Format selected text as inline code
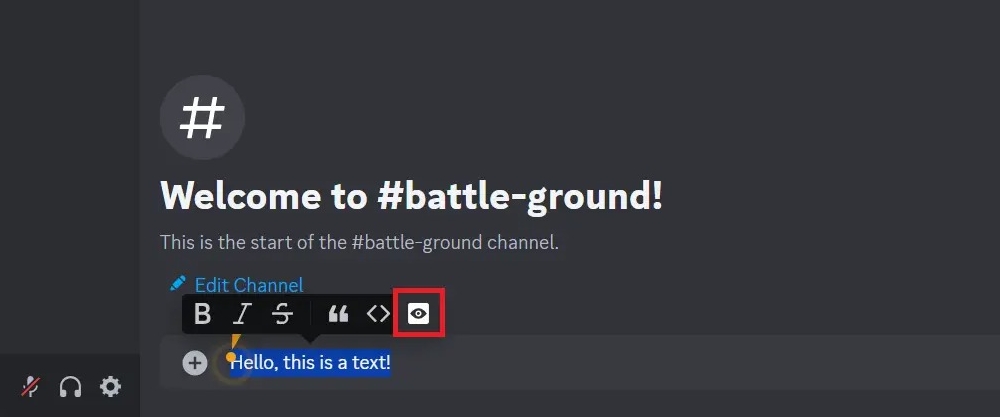The height and width of the screenshot is (417, 1000). coord(378,314)
